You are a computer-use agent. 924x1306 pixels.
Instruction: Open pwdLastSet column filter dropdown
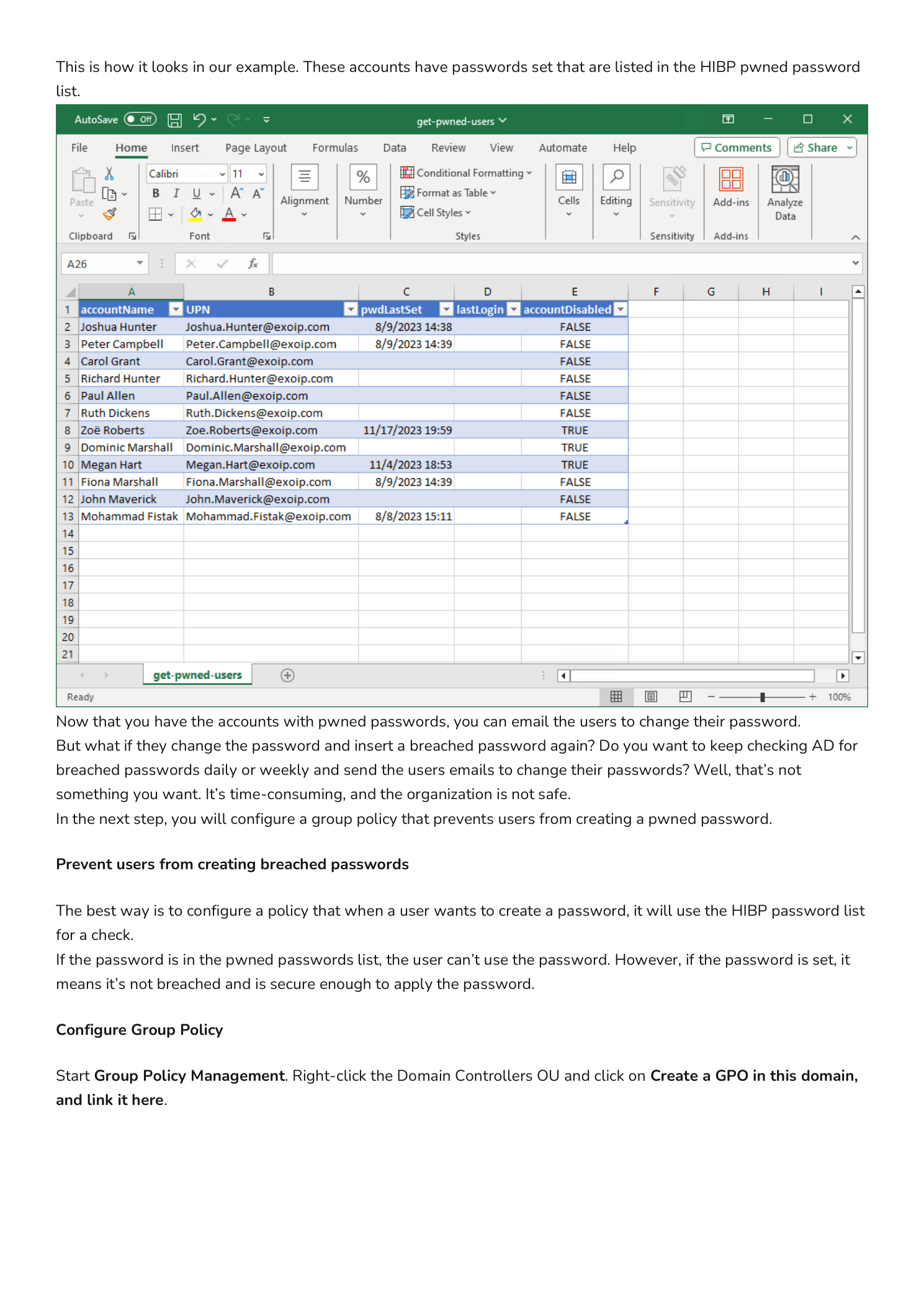[446, 309]
